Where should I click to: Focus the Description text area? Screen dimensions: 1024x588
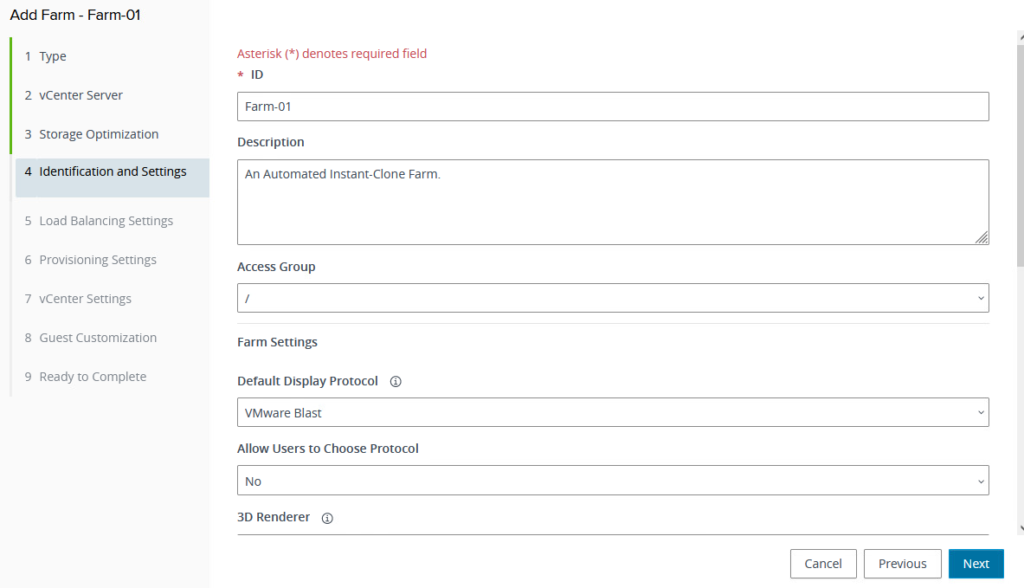(612, 202)
